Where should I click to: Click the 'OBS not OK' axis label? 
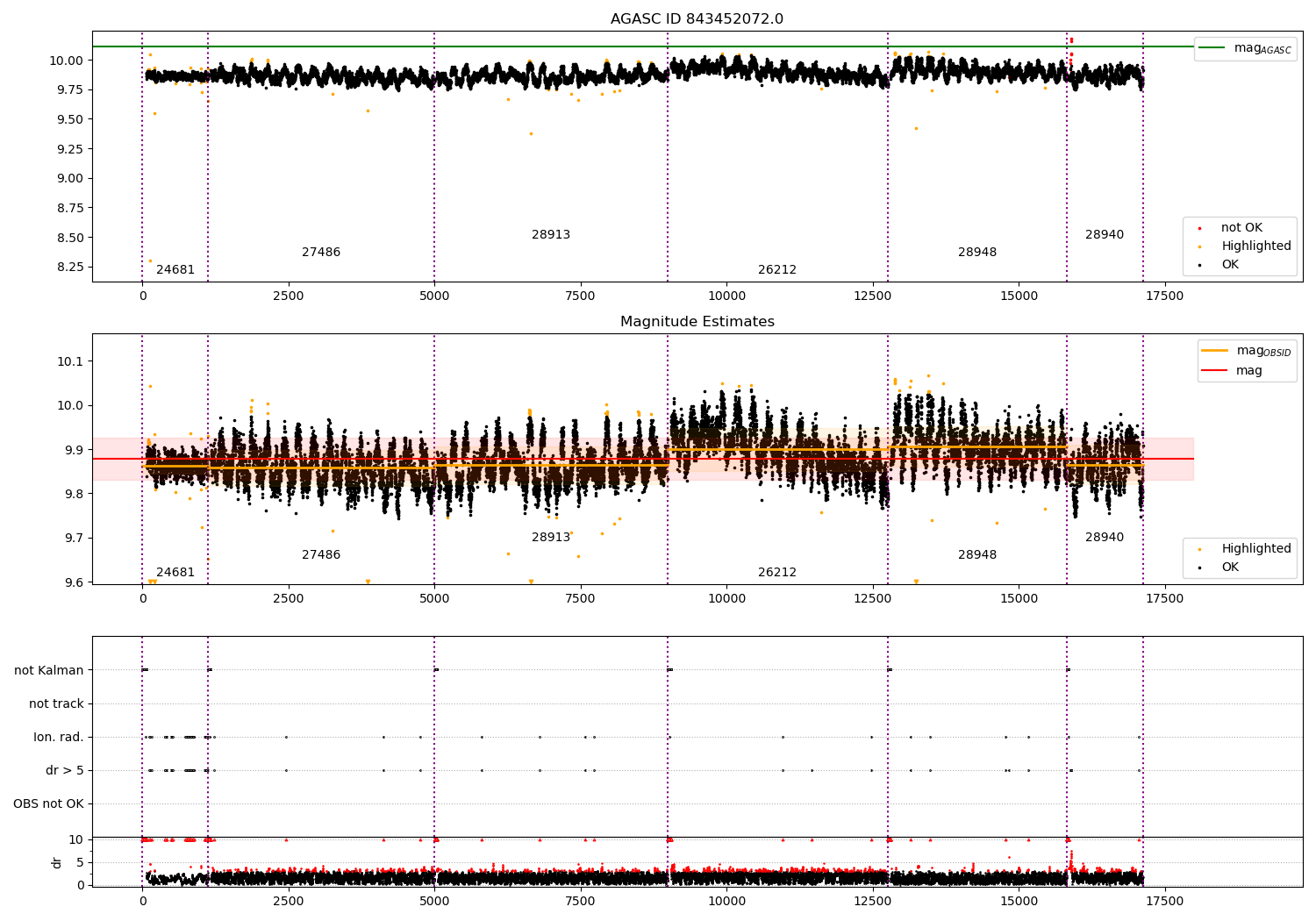[48, 804]
